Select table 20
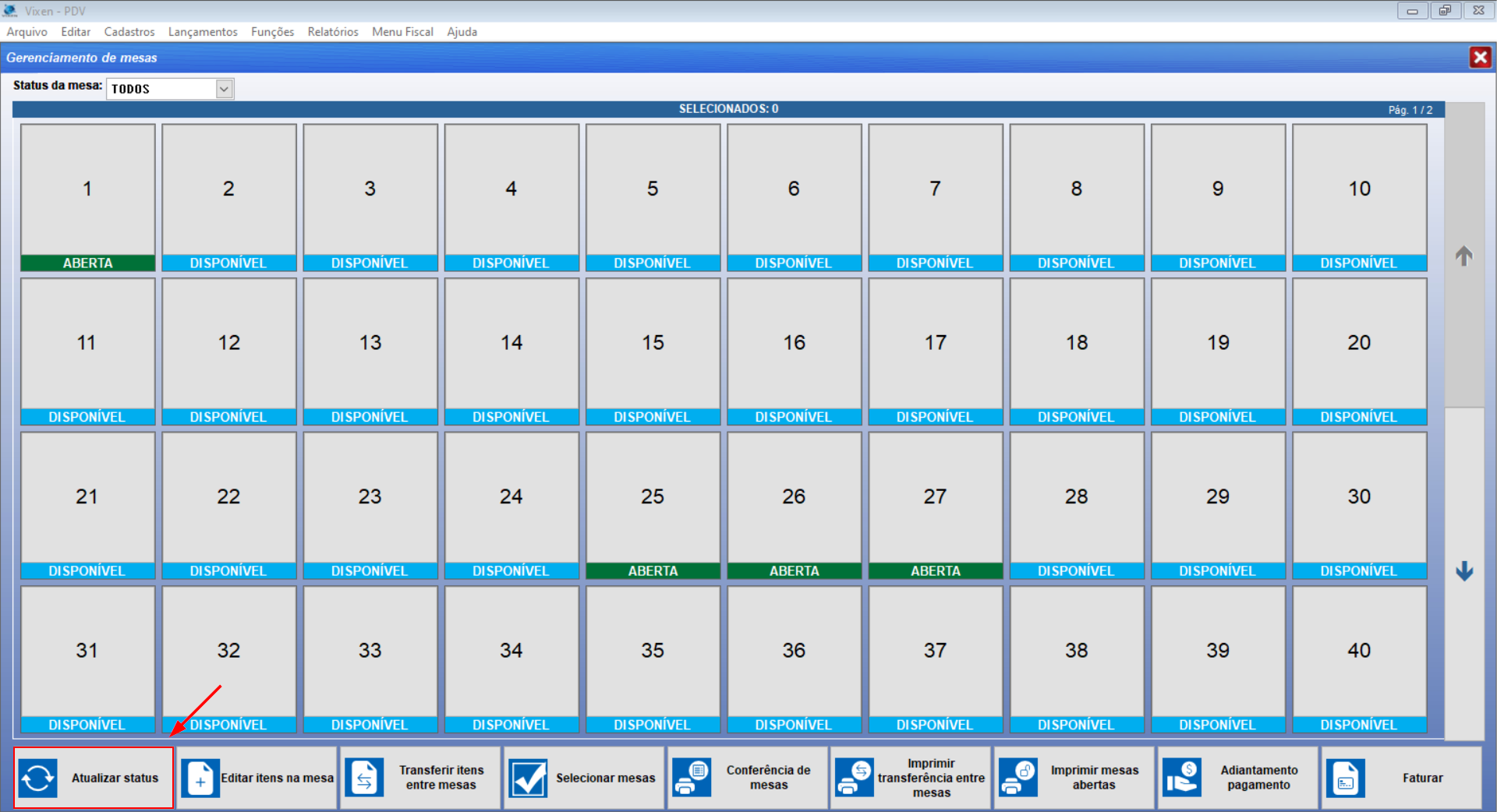This screenshot has height=812, width=1497. pos(1360,351)
